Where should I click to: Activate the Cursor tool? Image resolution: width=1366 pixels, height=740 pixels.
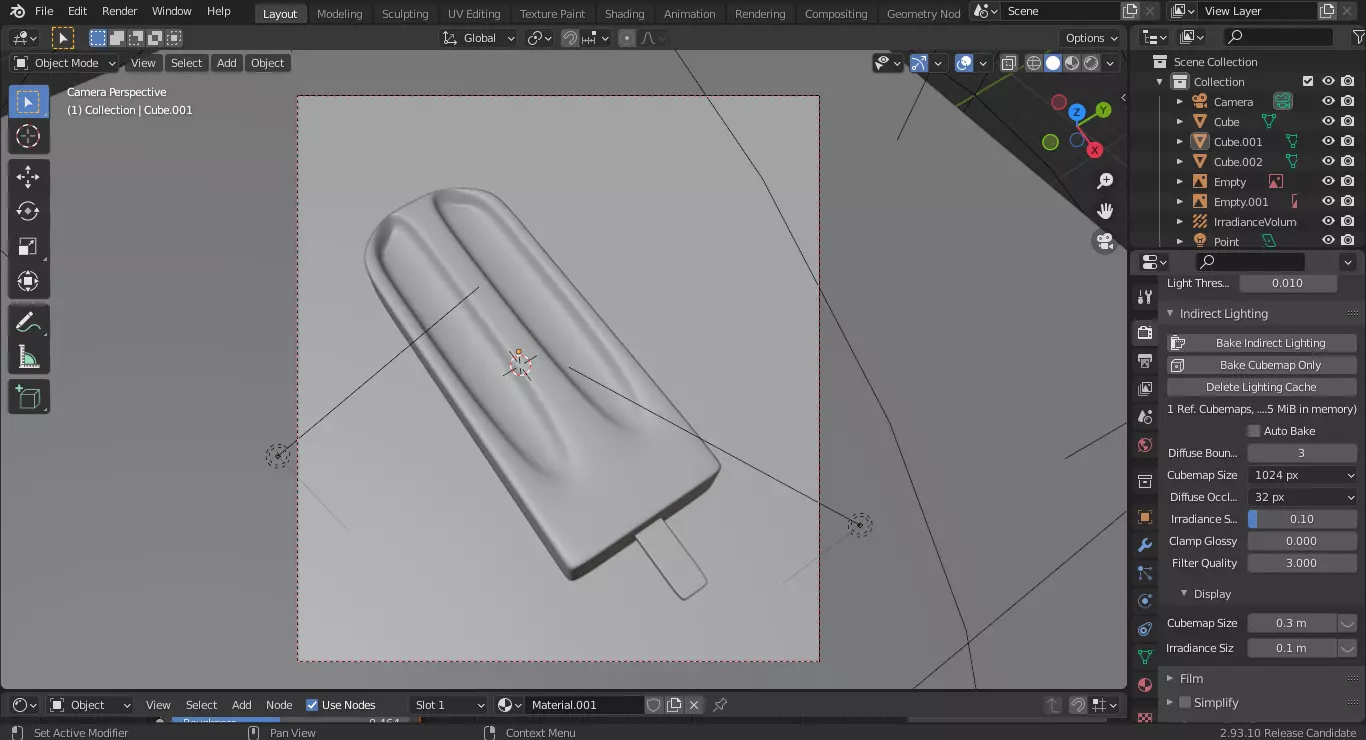point(29,137)
